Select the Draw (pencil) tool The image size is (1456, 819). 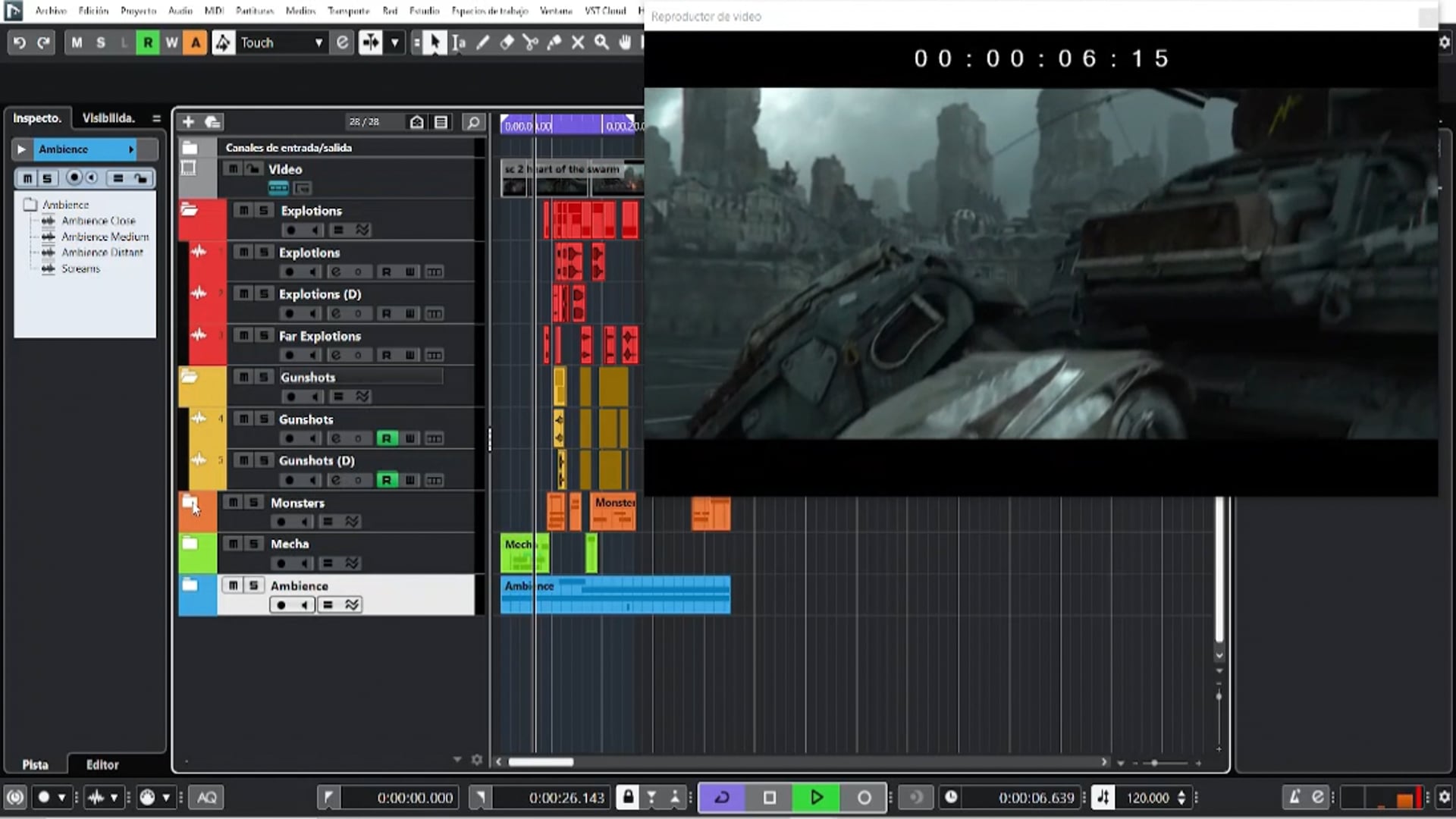(x=482, y=42)
